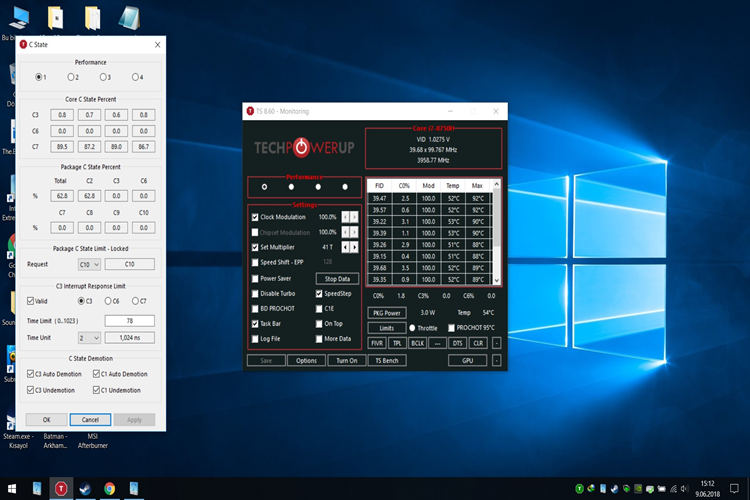The height and width of the screenshot is (500, 750).
Task: Open the Request C10 dropdown
Action: tap(89, 264)
